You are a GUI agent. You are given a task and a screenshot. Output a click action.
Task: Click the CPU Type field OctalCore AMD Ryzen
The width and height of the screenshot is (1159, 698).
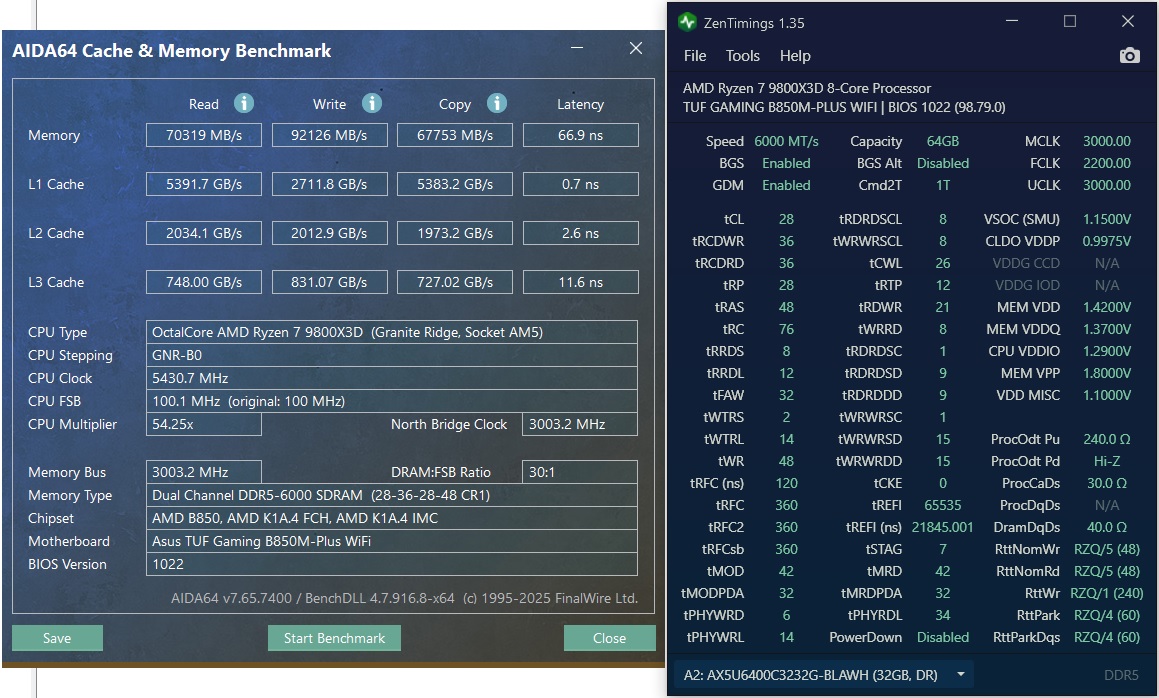(x=392, y=332)
